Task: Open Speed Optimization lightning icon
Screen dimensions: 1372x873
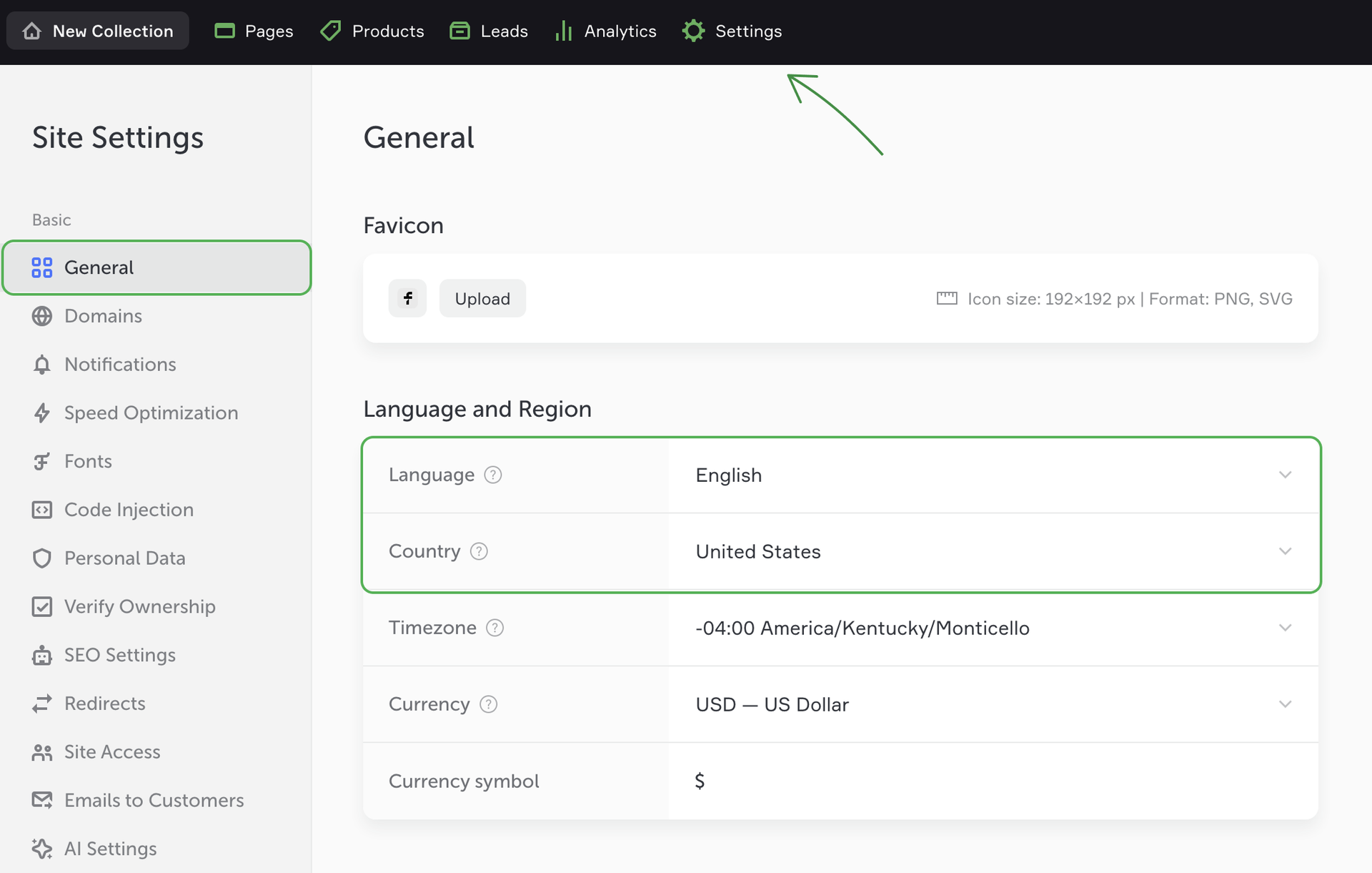Action: 42,413
